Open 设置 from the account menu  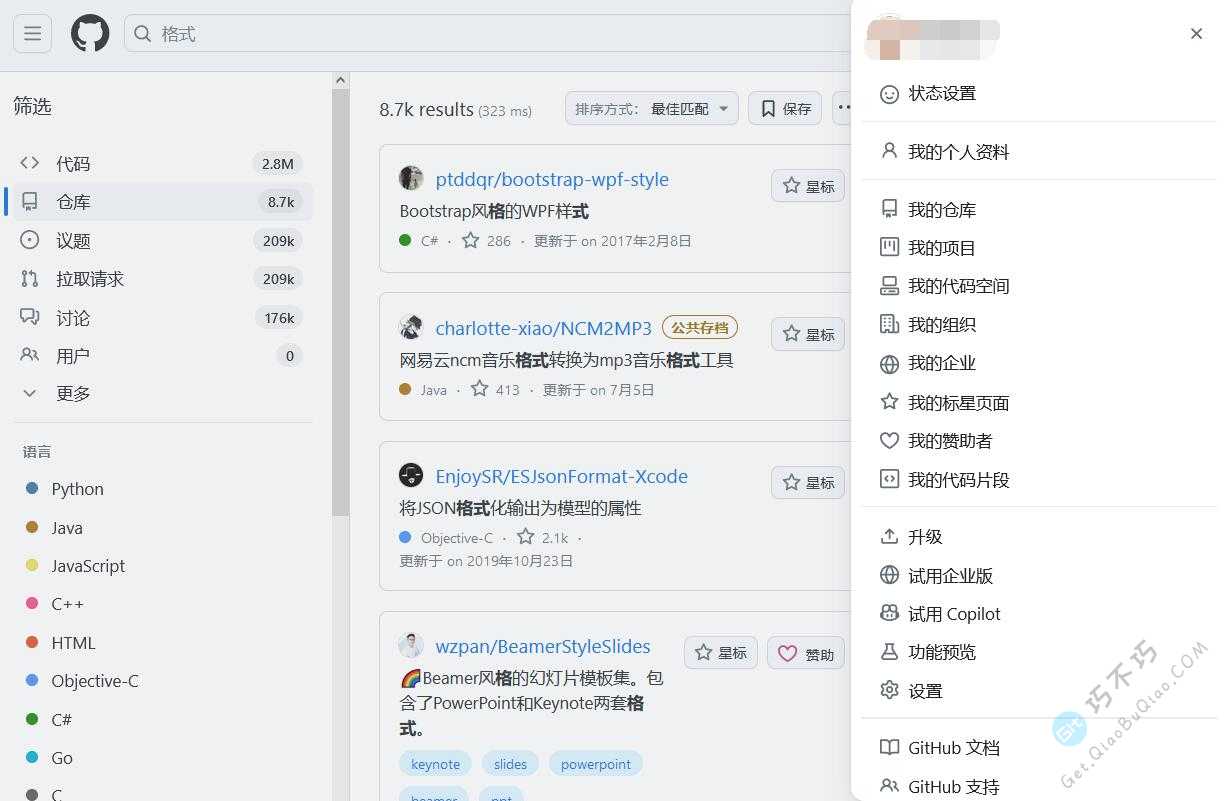pyautogui.click(x=926, y=690)
